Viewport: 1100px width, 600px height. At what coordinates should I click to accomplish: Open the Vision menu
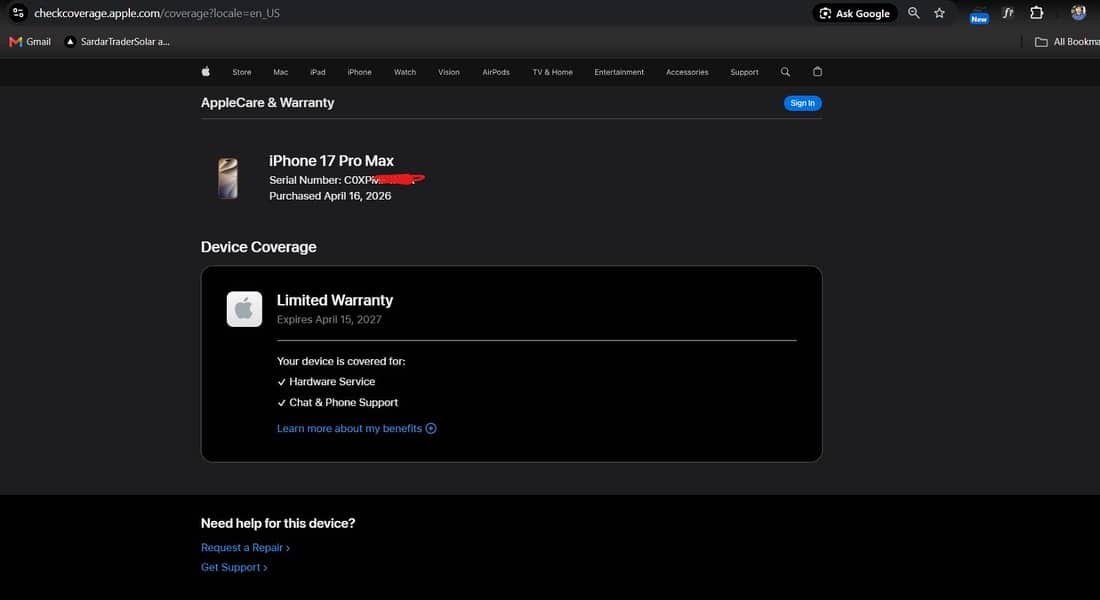click(449, 72)
